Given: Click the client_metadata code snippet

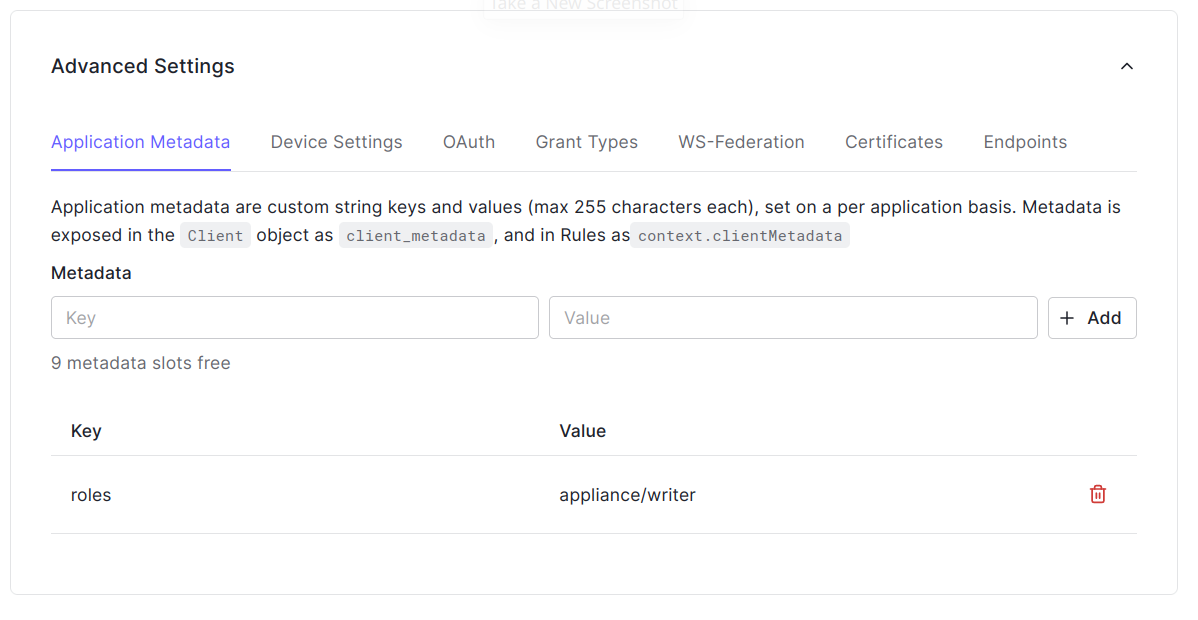Looking at the screenshot, I should [416, 236].
